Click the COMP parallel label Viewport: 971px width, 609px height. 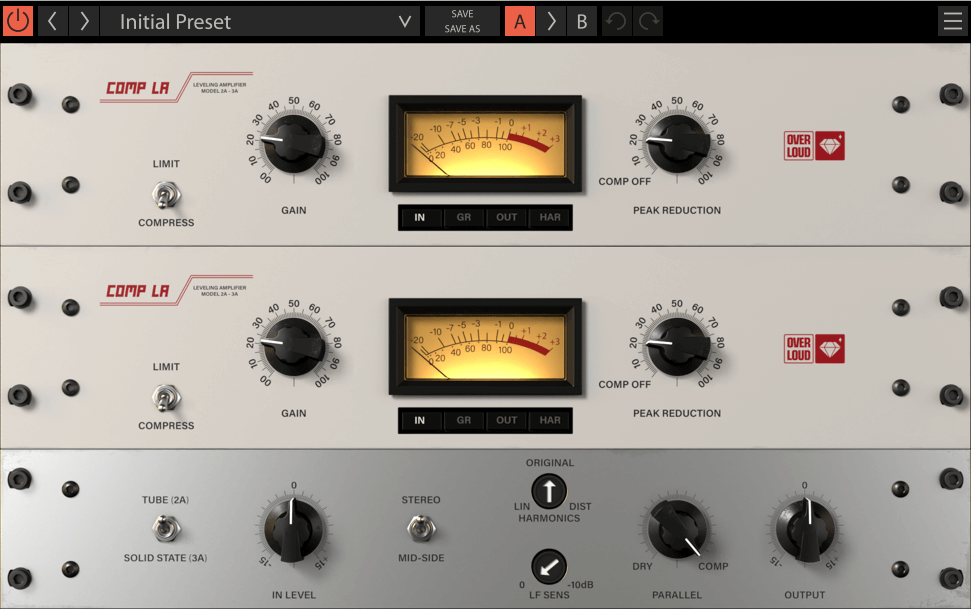point(713,566)
